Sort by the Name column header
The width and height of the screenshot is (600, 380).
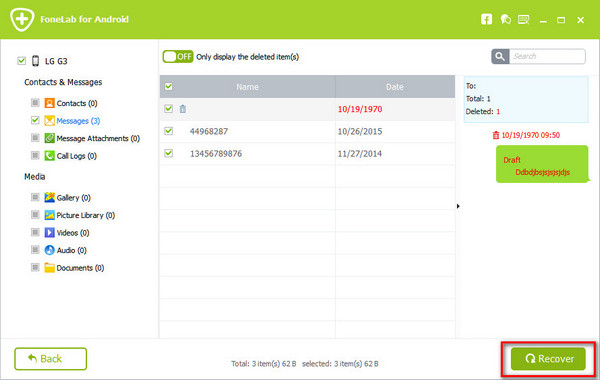[x=247, y=87]
